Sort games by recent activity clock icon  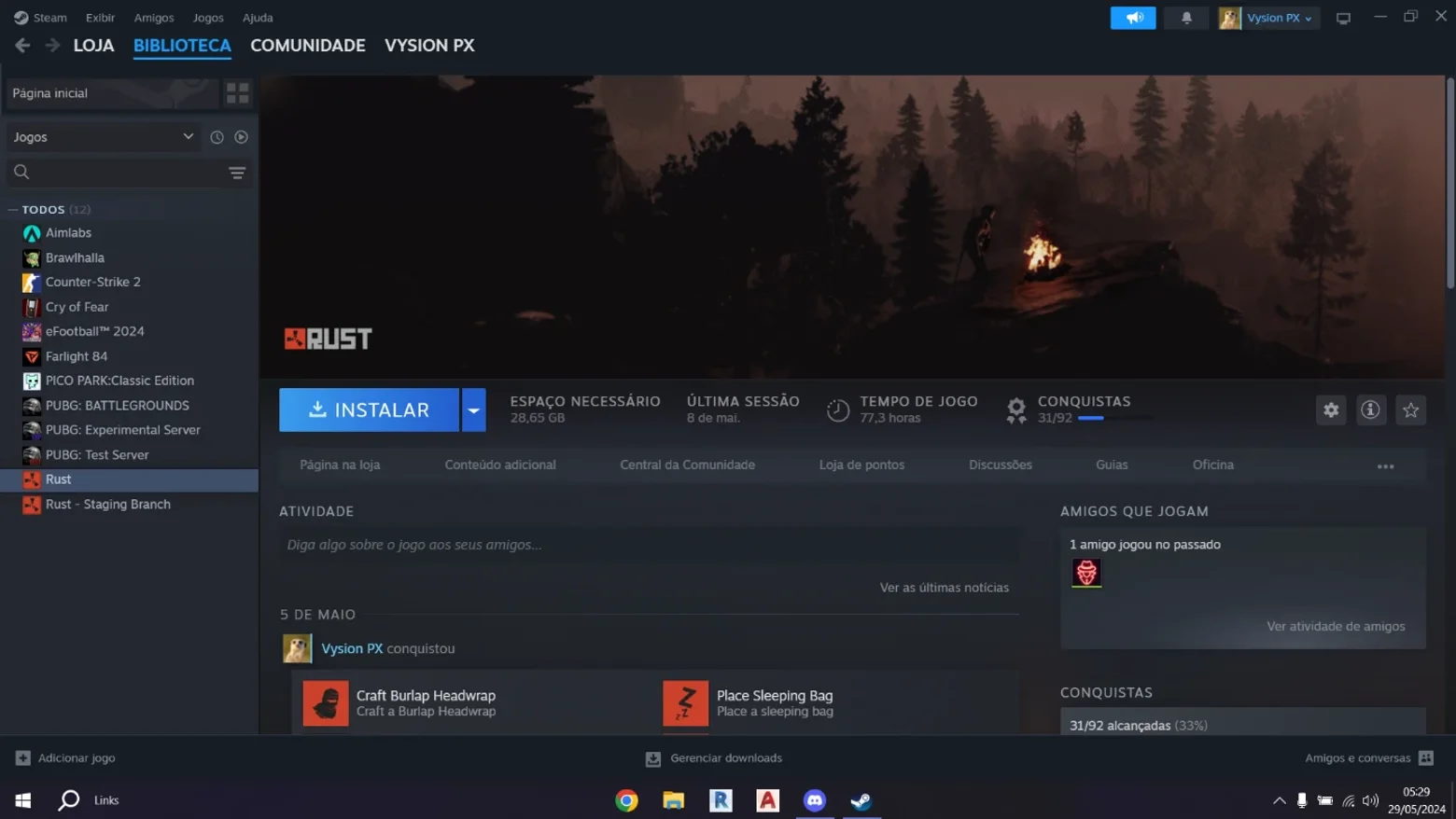[x=217, y=137]
